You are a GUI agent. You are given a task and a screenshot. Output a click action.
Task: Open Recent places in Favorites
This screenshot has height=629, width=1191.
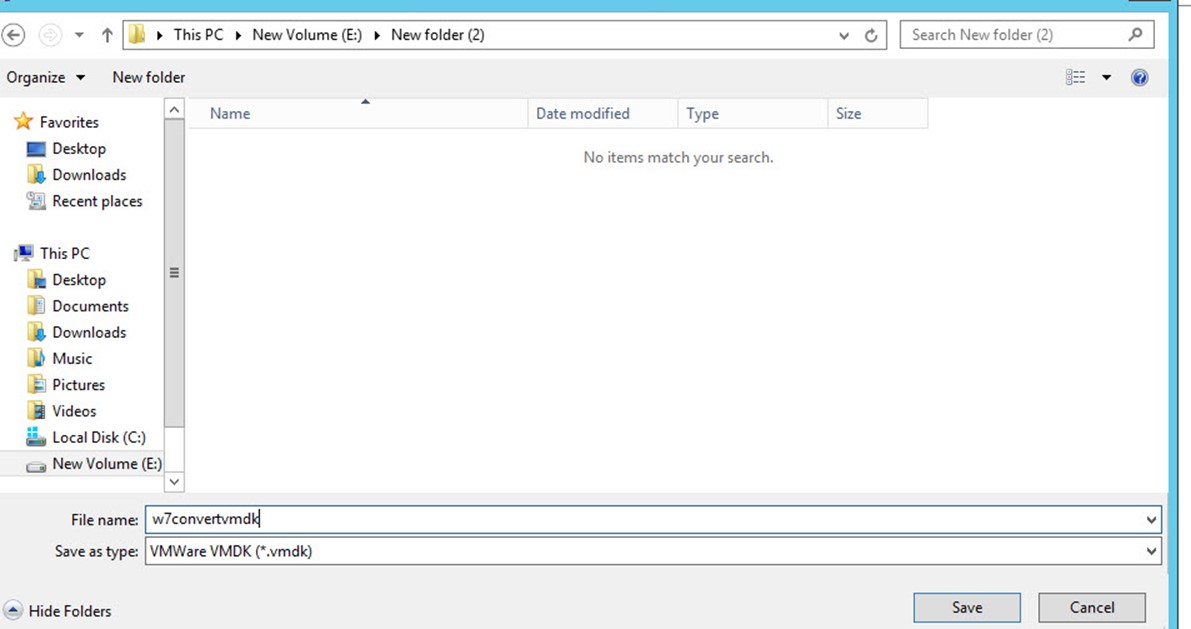tap(97, 201)
